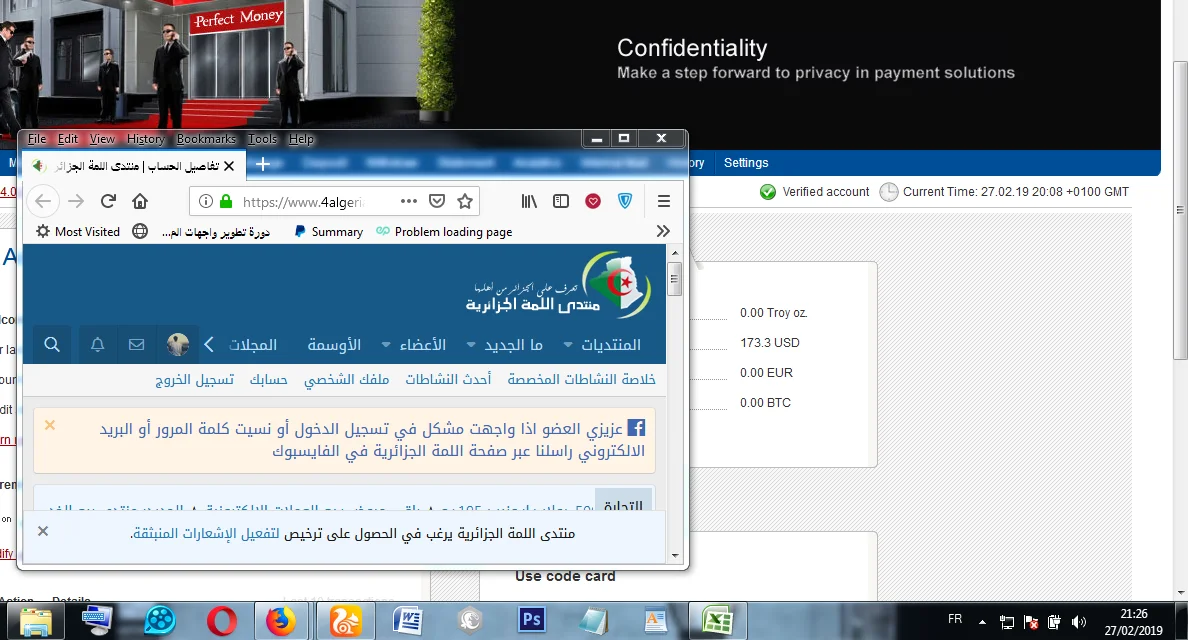Save the page to Pocket
The height and width of the screenshot is (640, 1188).
coord(437,201)
